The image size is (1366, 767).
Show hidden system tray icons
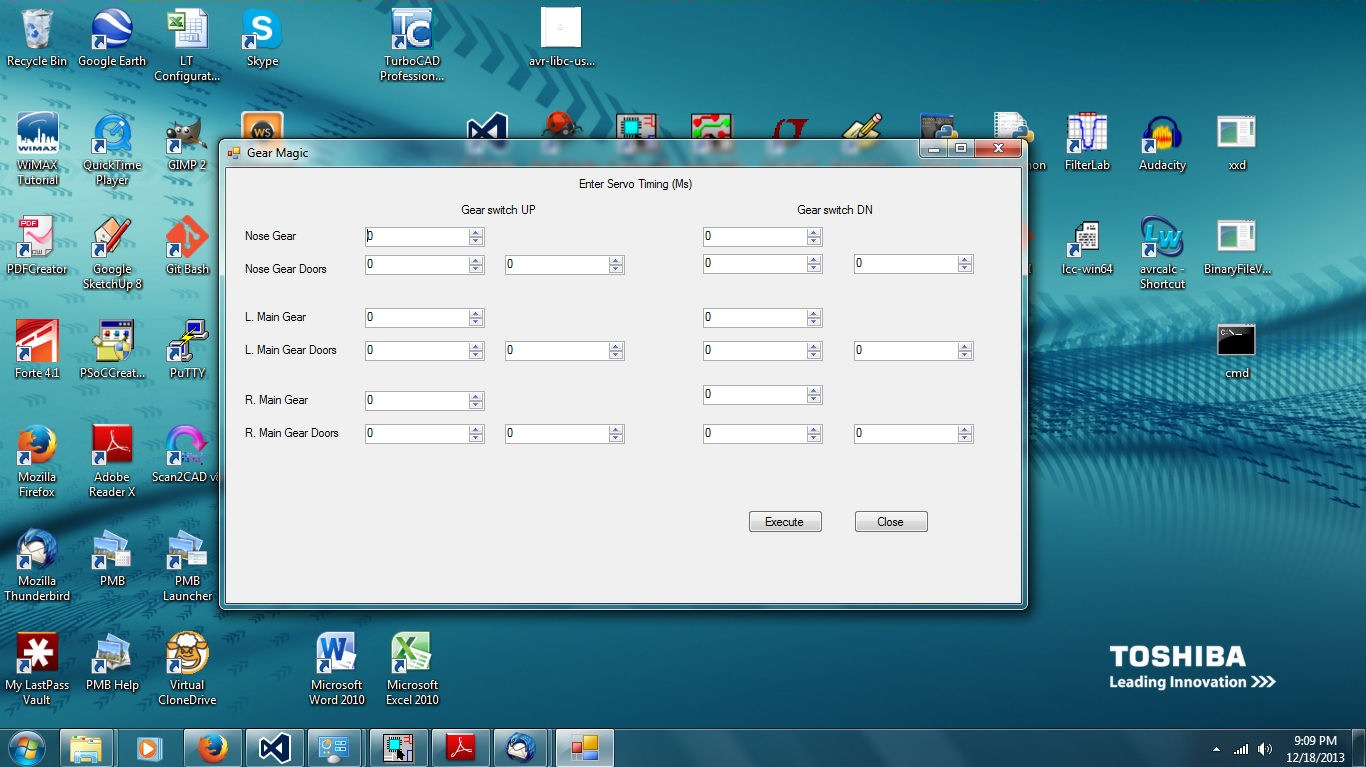coord(1217,748)
